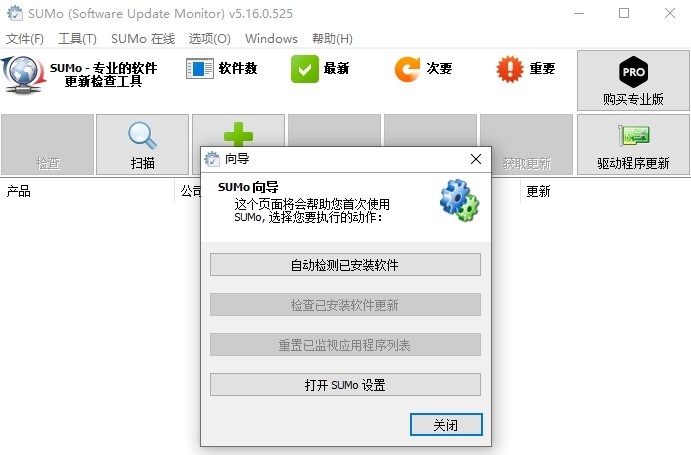Open the 文件(F) menu
The height and width of the screenshot is (455, 691).
tap(25, 39)
